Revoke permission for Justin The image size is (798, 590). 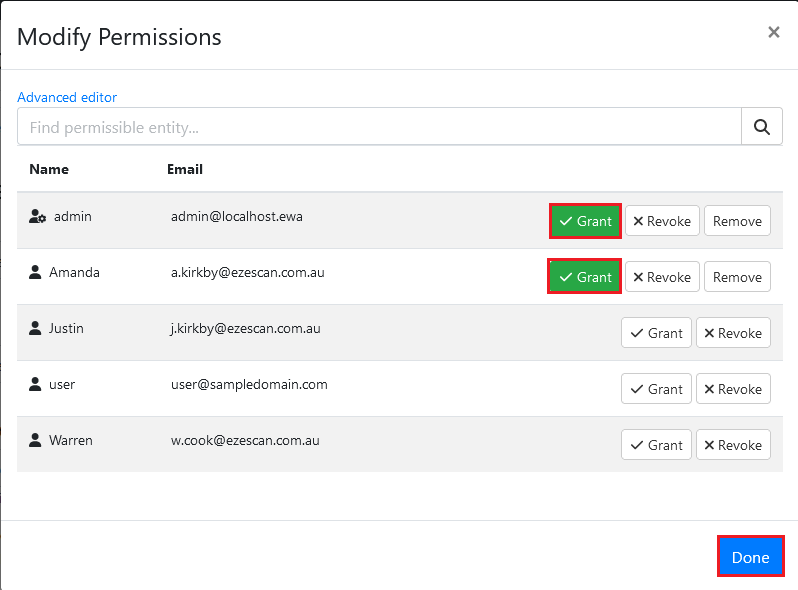point(733,333)
